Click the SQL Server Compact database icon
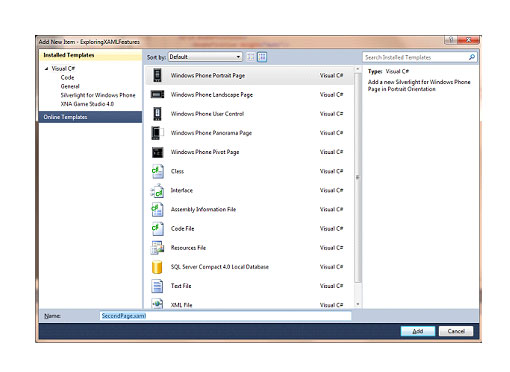510x372 pixels. click(x=157, y=267)
